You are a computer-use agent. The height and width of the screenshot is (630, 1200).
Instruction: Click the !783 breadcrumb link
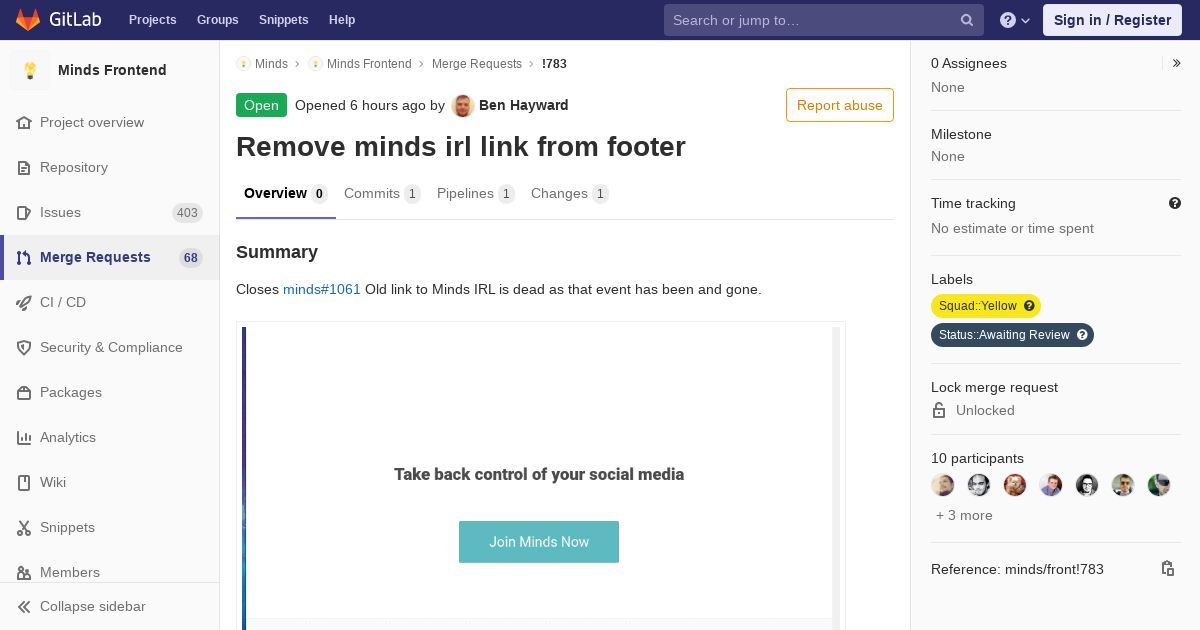554,64
